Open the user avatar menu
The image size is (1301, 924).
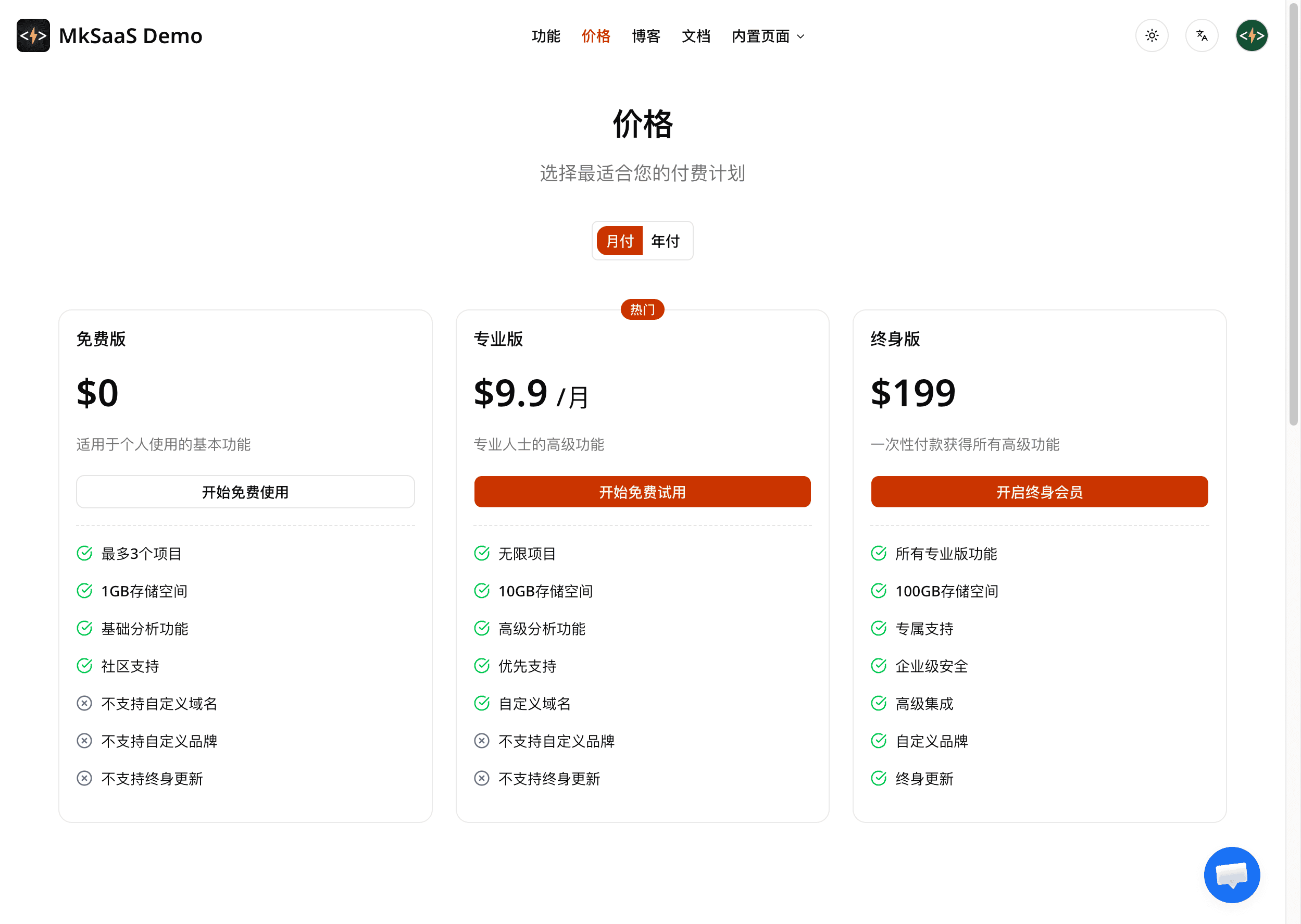coord(1251,36)
